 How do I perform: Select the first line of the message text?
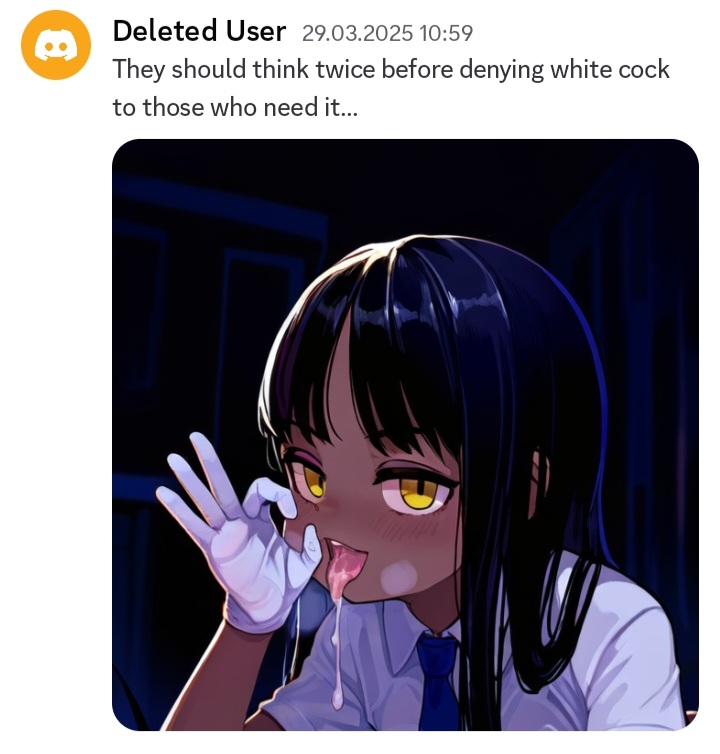[x=391, y=69]
